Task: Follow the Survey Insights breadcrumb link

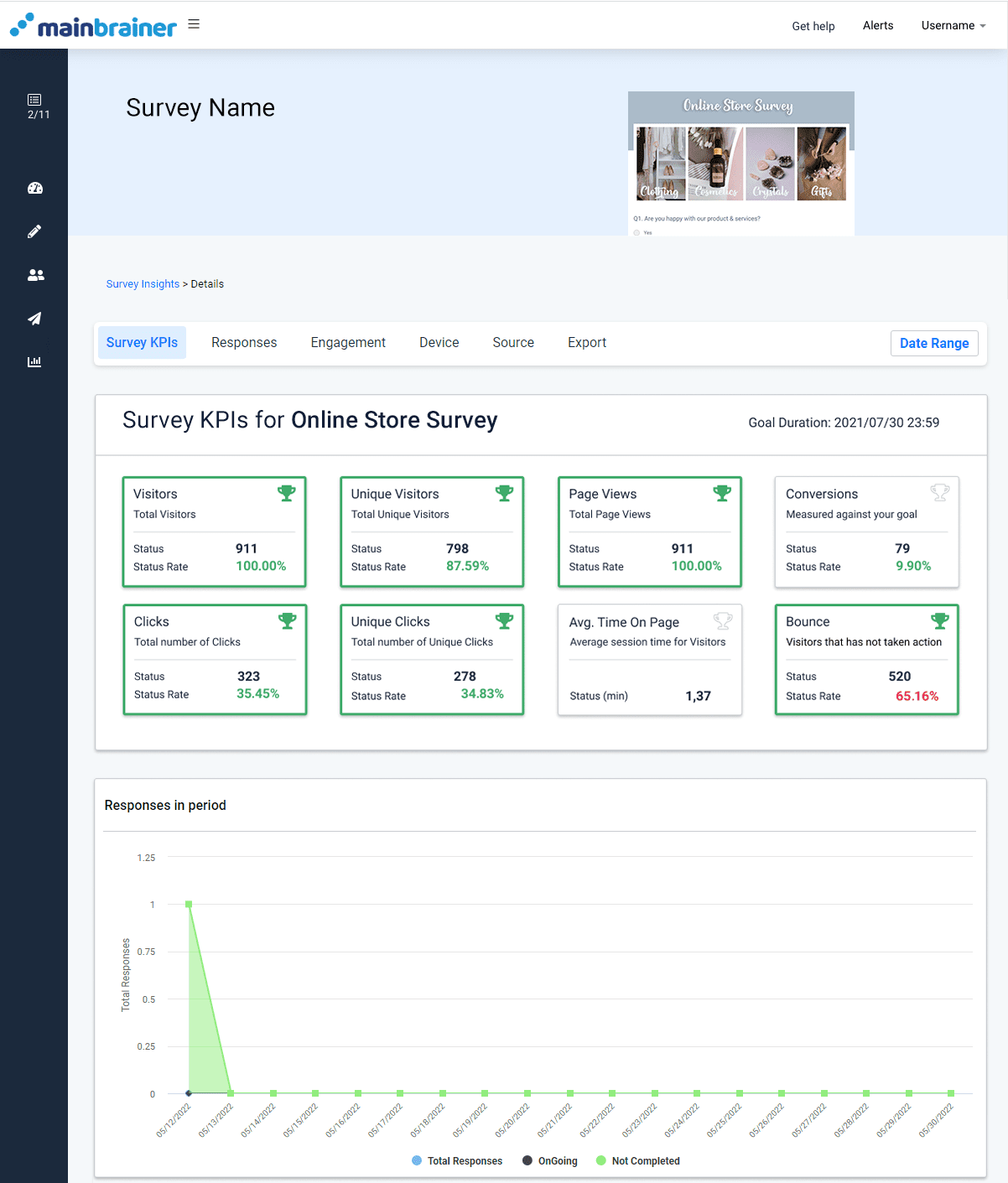Action: point(143,283)
